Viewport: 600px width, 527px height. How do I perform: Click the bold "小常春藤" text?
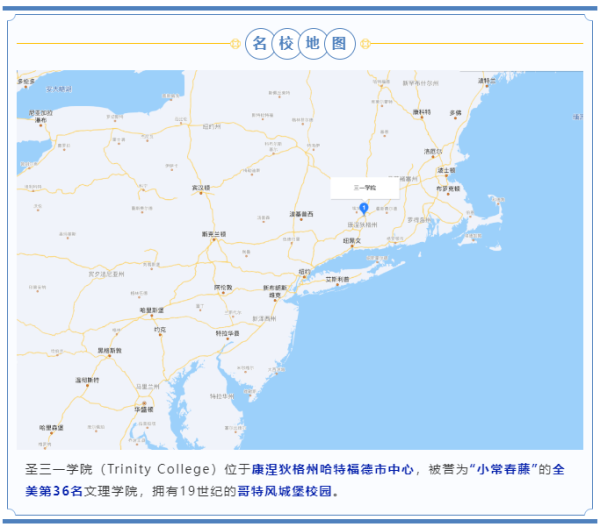(x=507, y=468)
